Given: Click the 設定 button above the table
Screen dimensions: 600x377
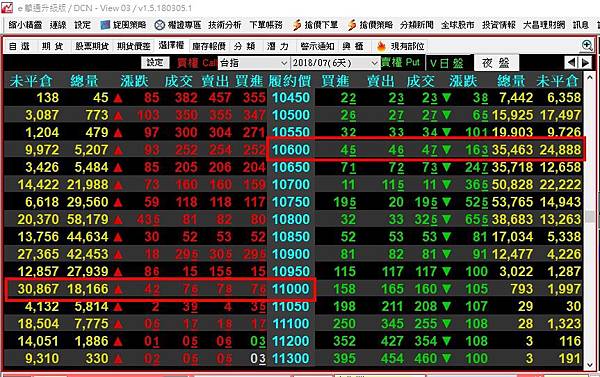Looking at the screenshot, I should [x=155, y=62].
